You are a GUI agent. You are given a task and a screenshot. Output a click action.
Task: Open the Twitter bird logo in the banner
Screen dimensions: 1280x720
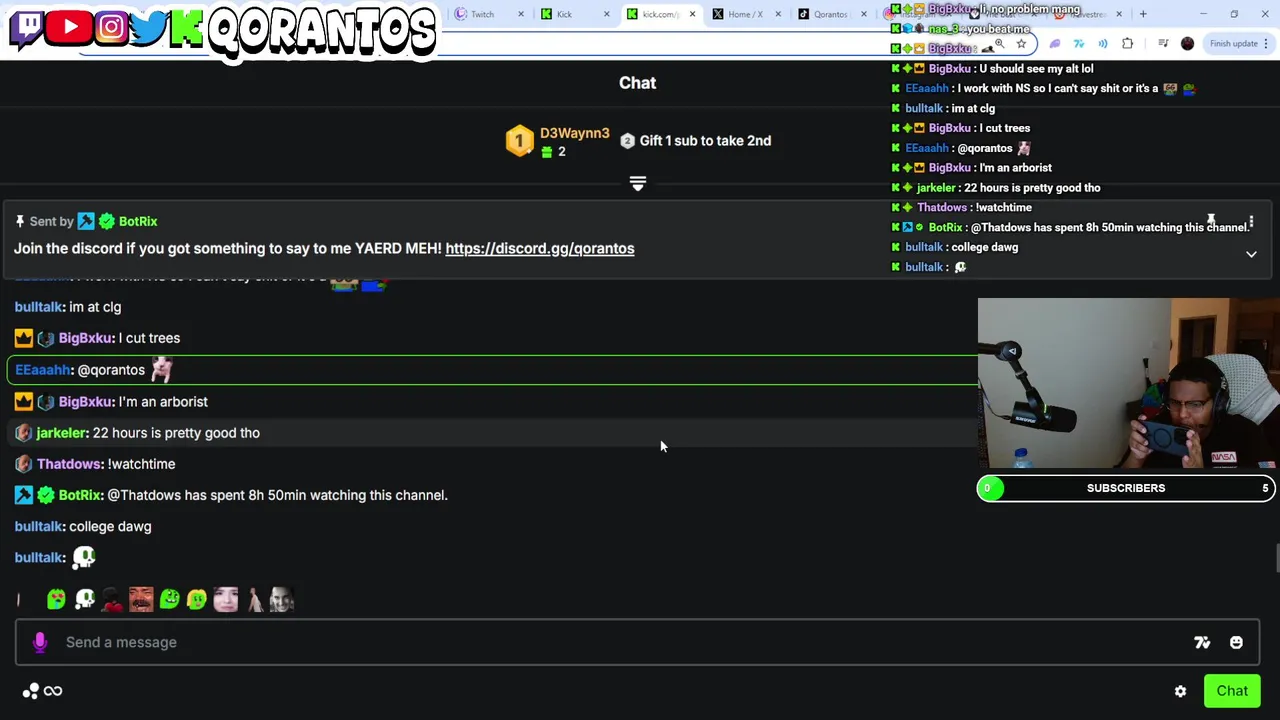(x=148, y=28)
